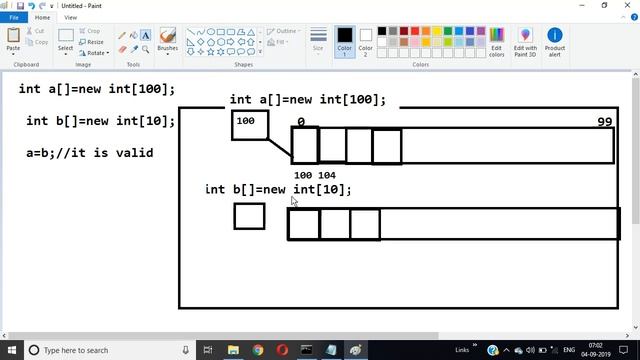Open Customize Quick Access Toolbar dropdown
Screen dimensions: 640x360
52,6
